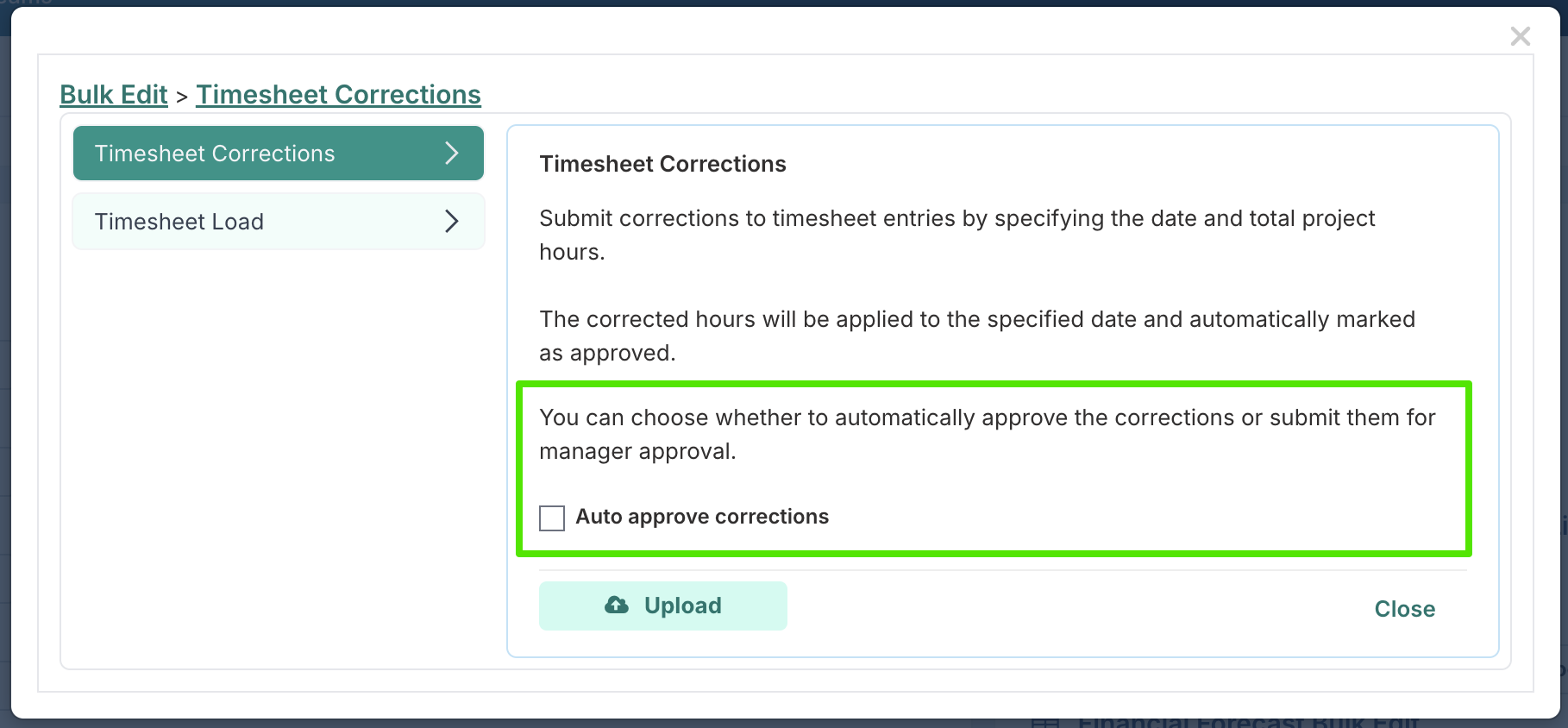Screen dimensions: 1568x728
Task: Switch to the Timesheet Load sidebar item
Action: tap(279, 222)
